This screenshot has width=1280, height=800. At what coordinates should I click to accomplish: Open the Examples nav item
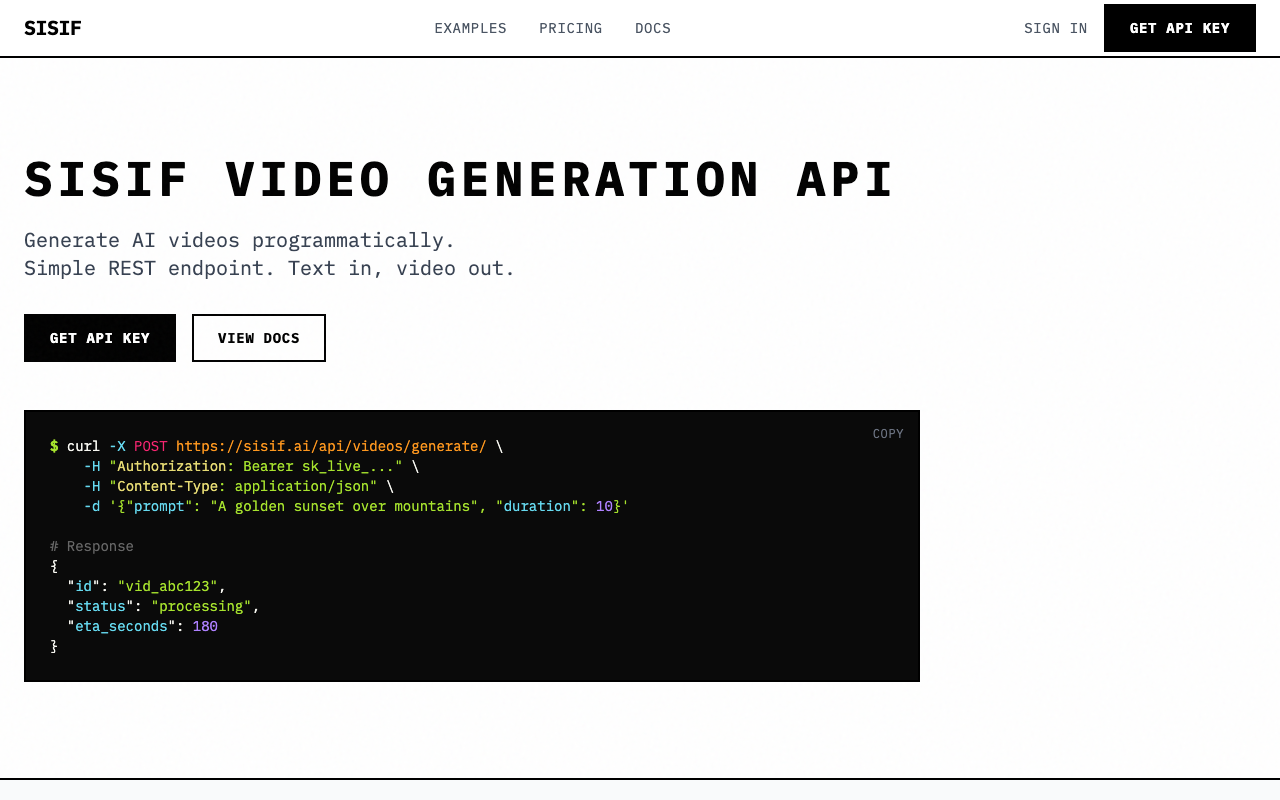coord(470,28)
